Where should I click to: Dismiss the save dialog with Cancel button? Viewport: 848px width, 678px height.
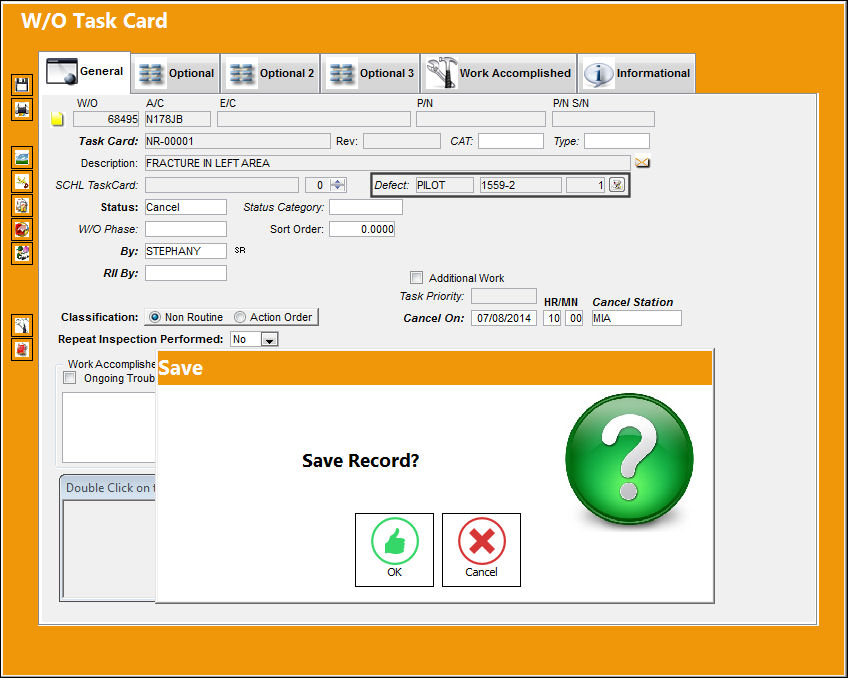481,550
